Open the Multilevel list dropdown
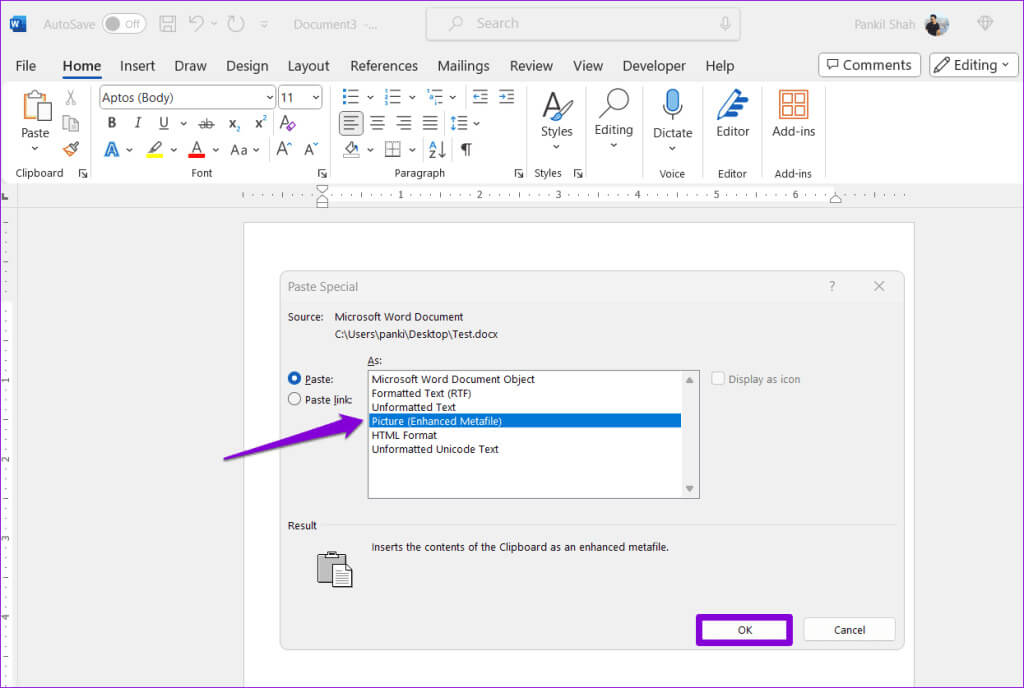 (x=453, y=97)
